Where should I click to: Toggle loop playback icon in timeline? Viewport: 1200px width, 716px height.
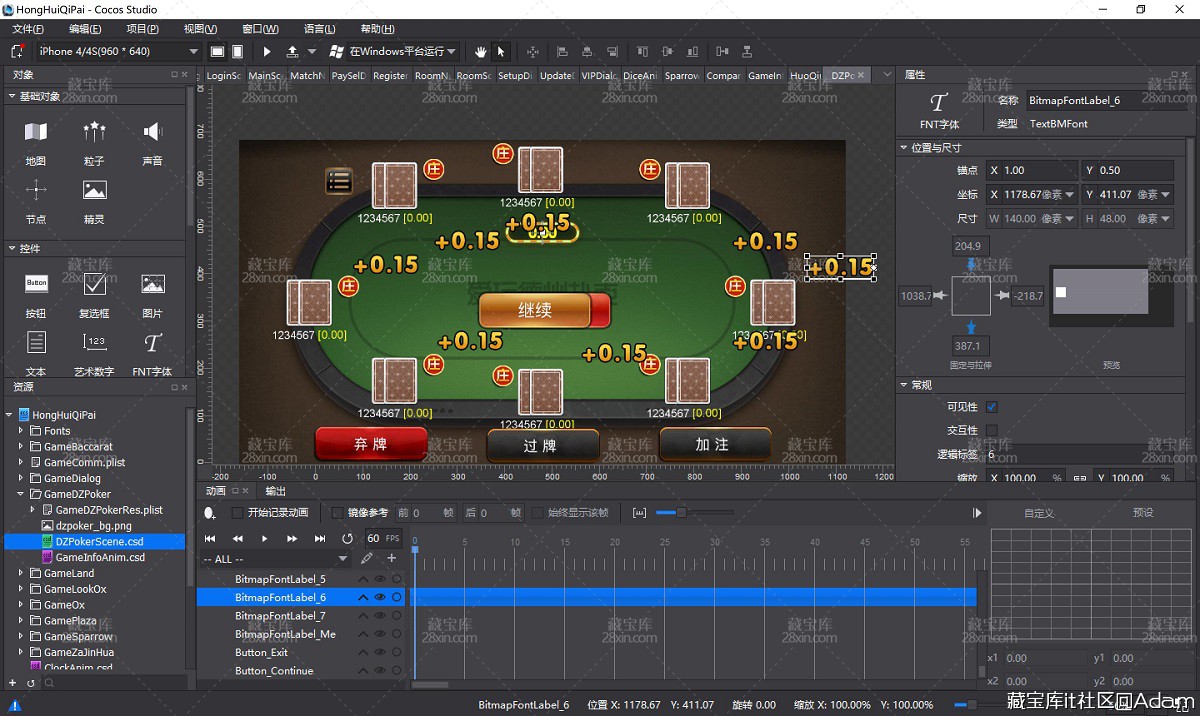[x=347, y=539]
